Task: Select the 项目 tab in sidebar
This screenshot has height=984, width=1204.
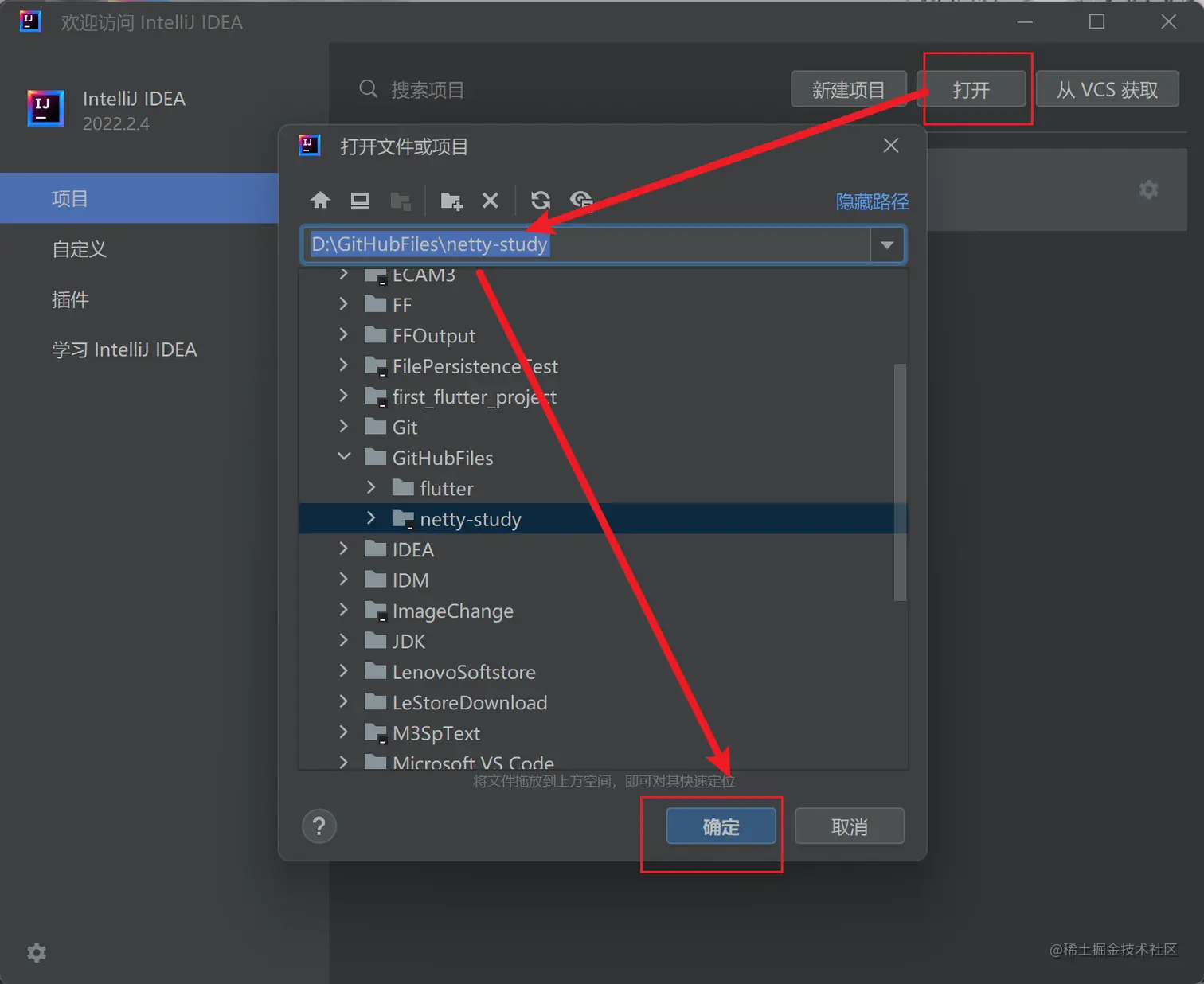Action: click(x=139, y=198)
